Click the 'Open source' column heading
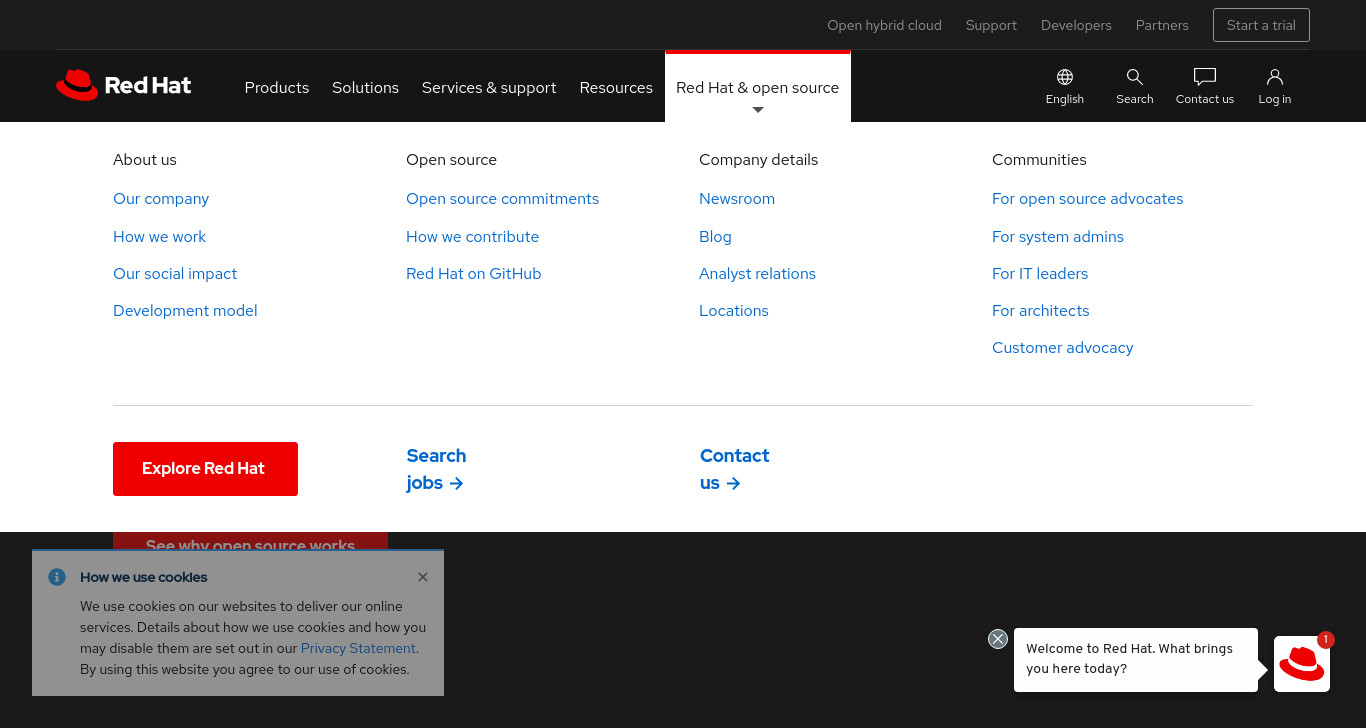The width and height of the screenshot is (1366, 728). (x=451, y=159)
